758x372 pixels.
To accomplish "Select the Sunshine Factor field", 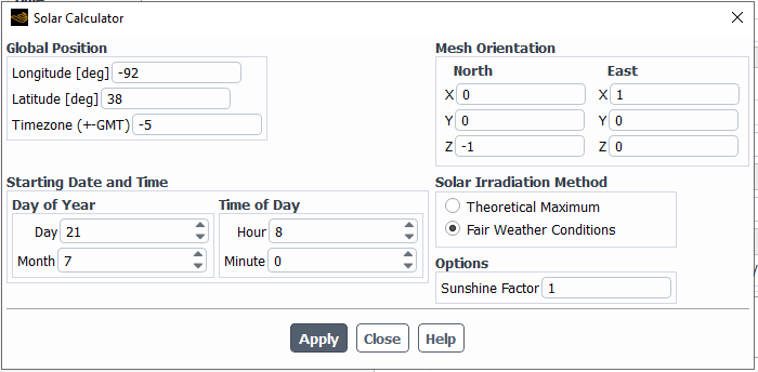I will coord(606,288).
